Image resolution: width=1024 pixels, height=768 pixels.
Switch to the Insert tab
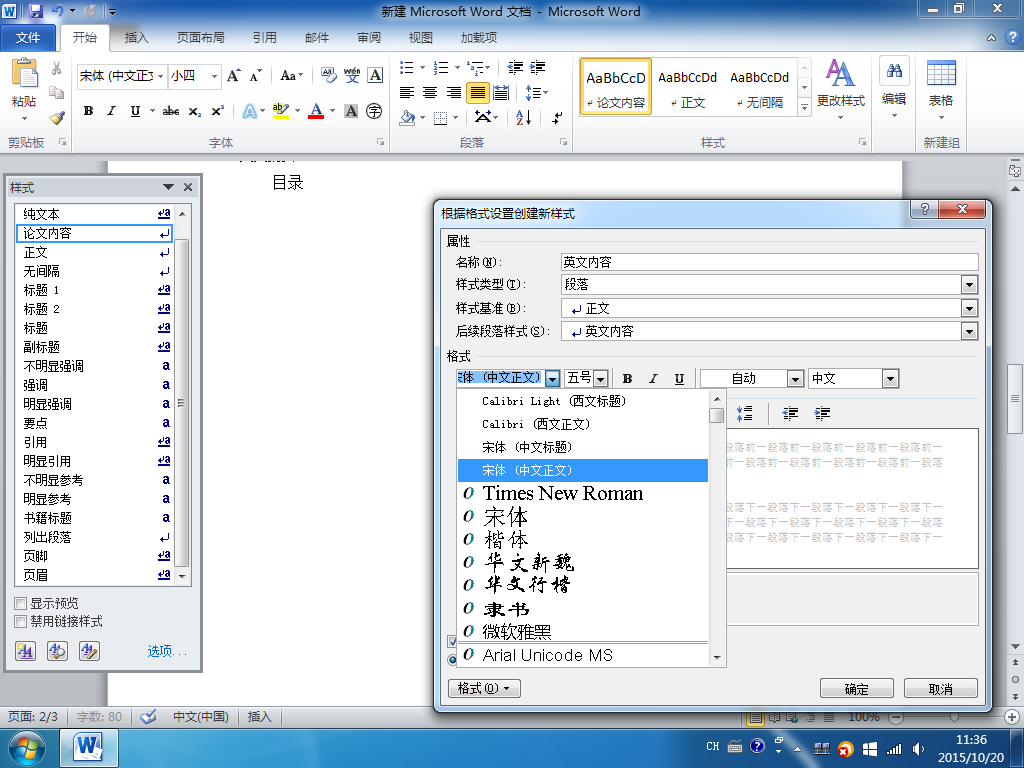click(136, 38)
